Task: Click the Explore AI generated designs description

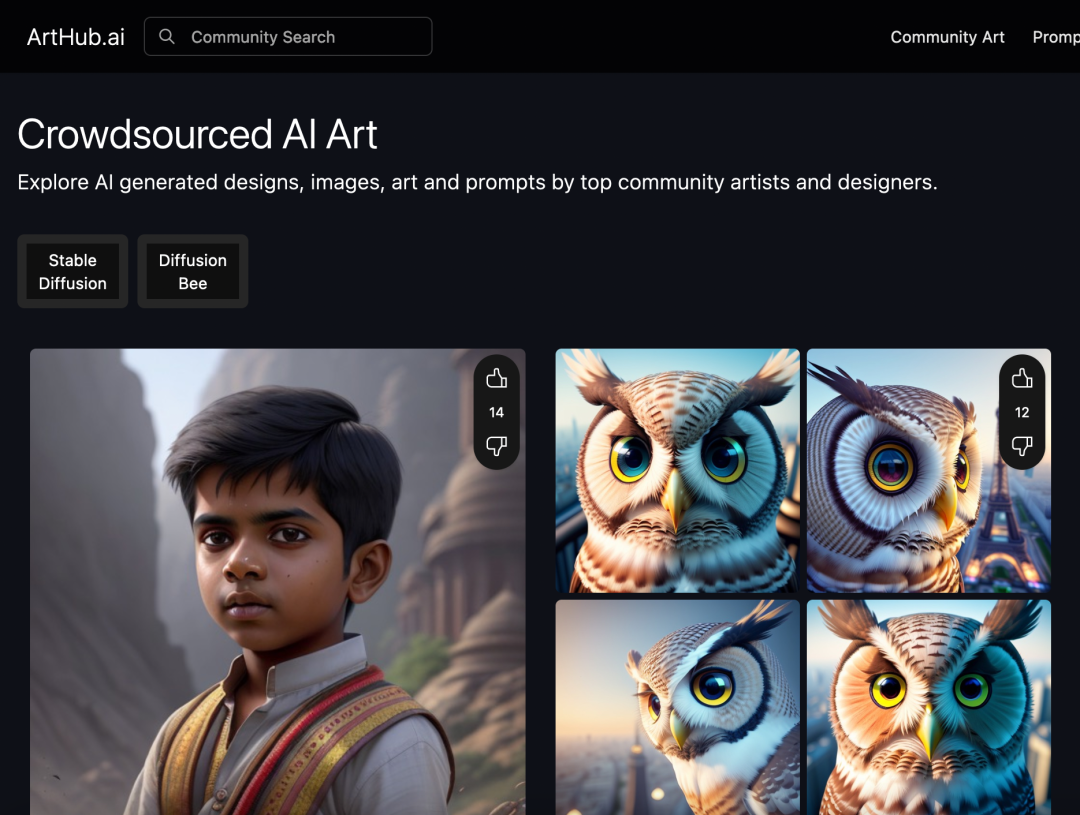Action: [x=477, y=183]
